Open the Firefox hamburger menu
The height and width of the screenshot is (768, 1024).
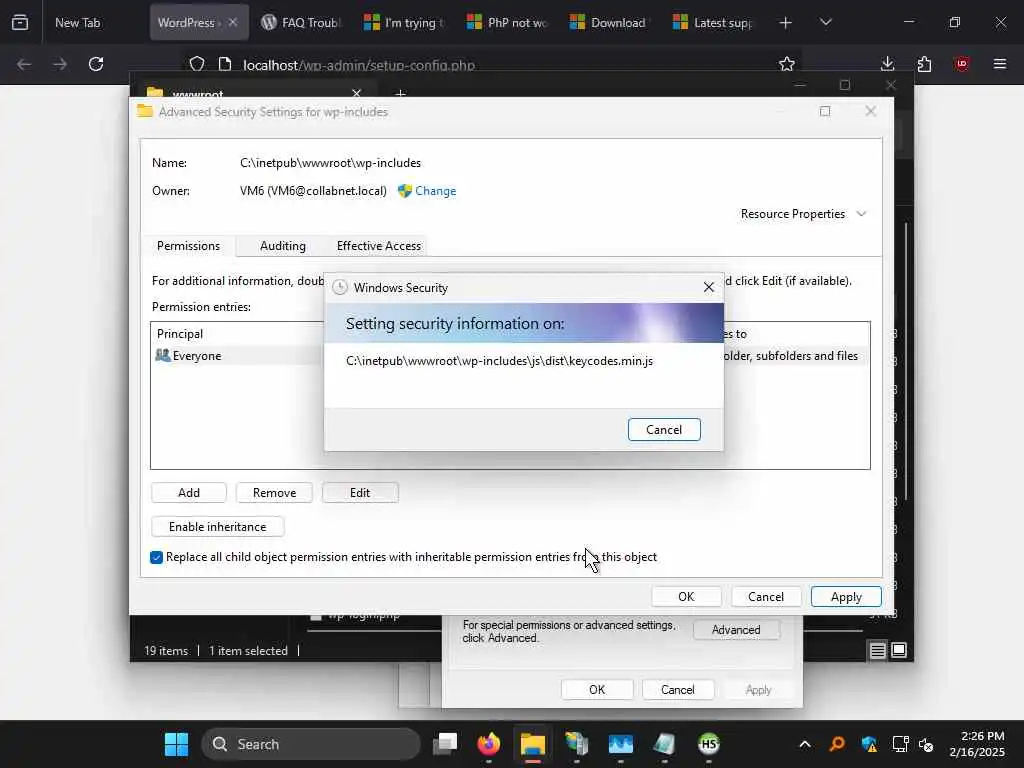click(x=1000, y=64)
